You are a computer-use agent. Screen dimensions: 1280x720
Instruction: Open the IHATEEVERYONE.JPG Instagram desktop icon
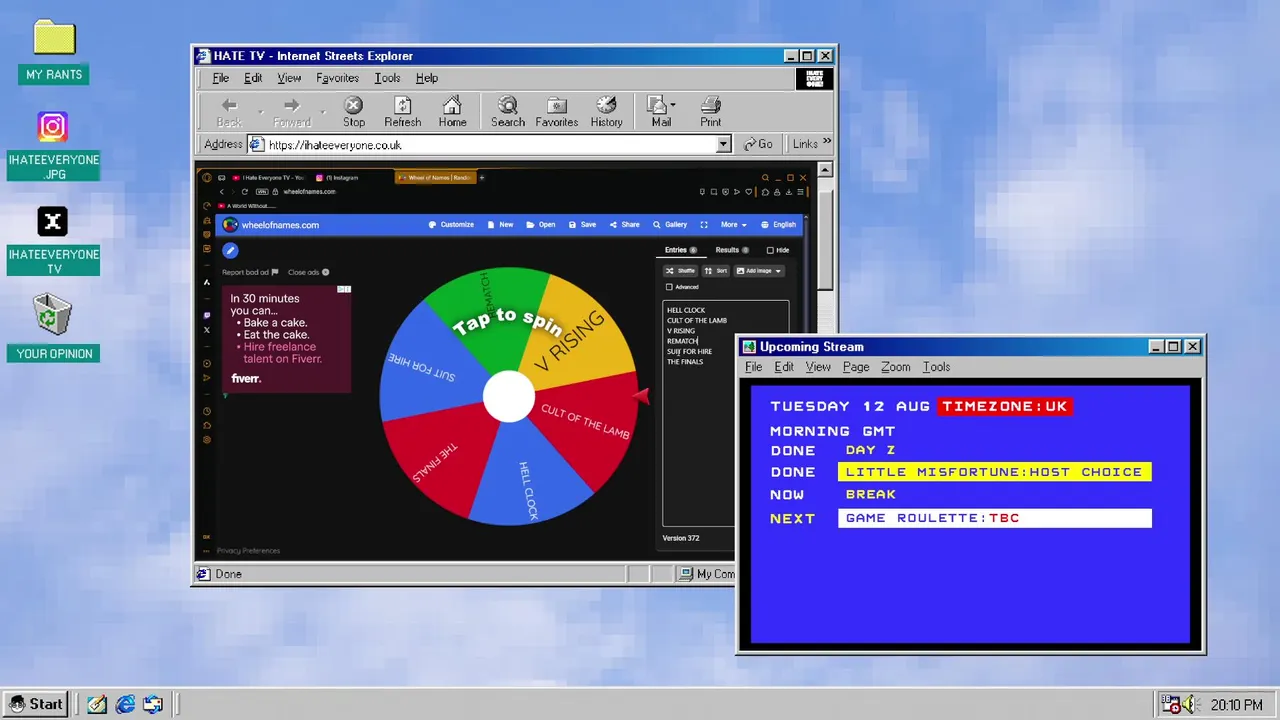[x=53, y=127]
